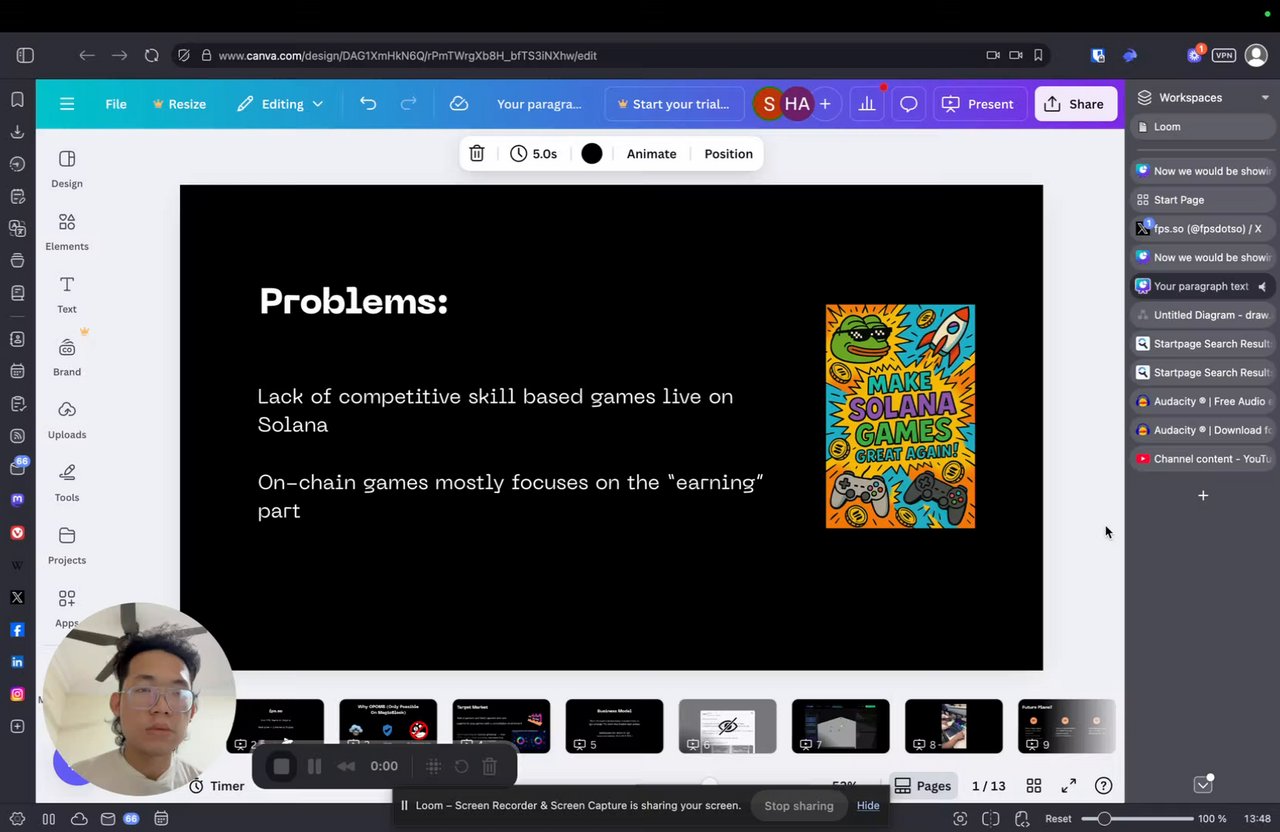Select the page 5 thumbnail
Image resolution: width=1280 pixels, height=832 pixels.
614,726
